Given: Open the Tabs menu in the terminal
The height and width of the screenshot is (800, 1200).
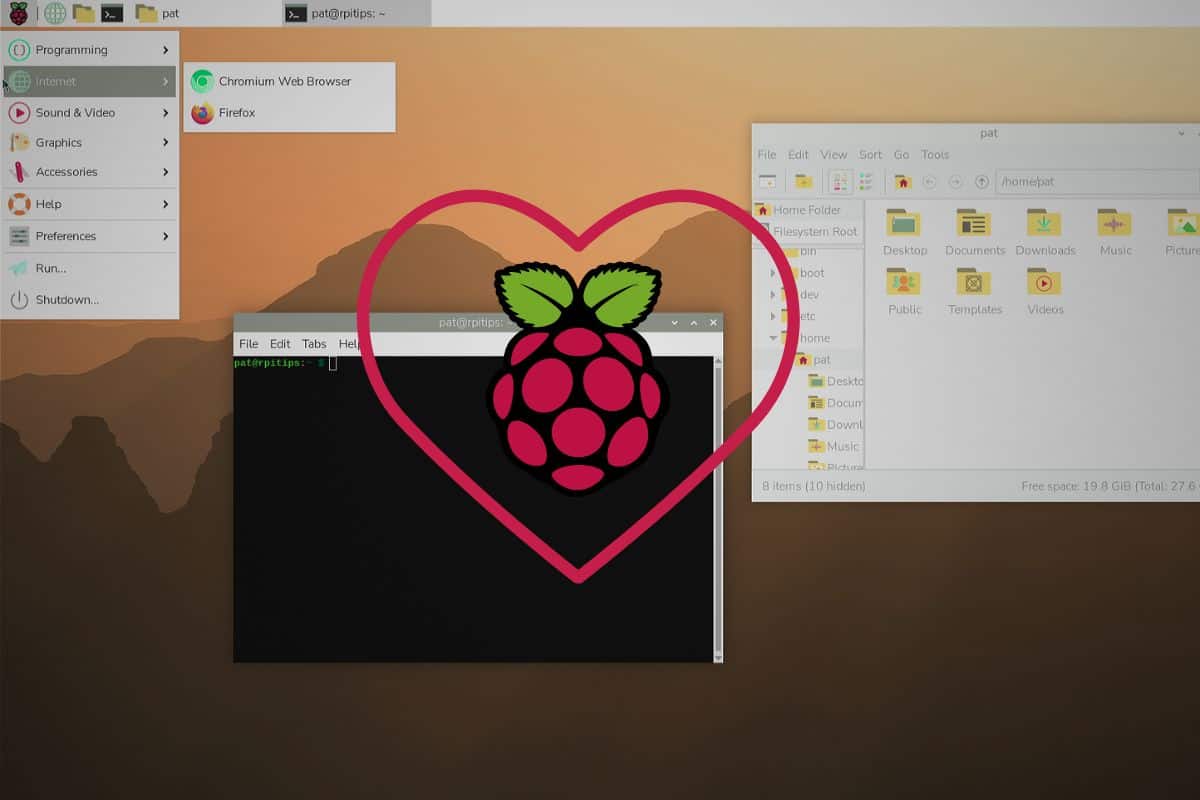Looking at the screenshot, I should pos(314,343).
